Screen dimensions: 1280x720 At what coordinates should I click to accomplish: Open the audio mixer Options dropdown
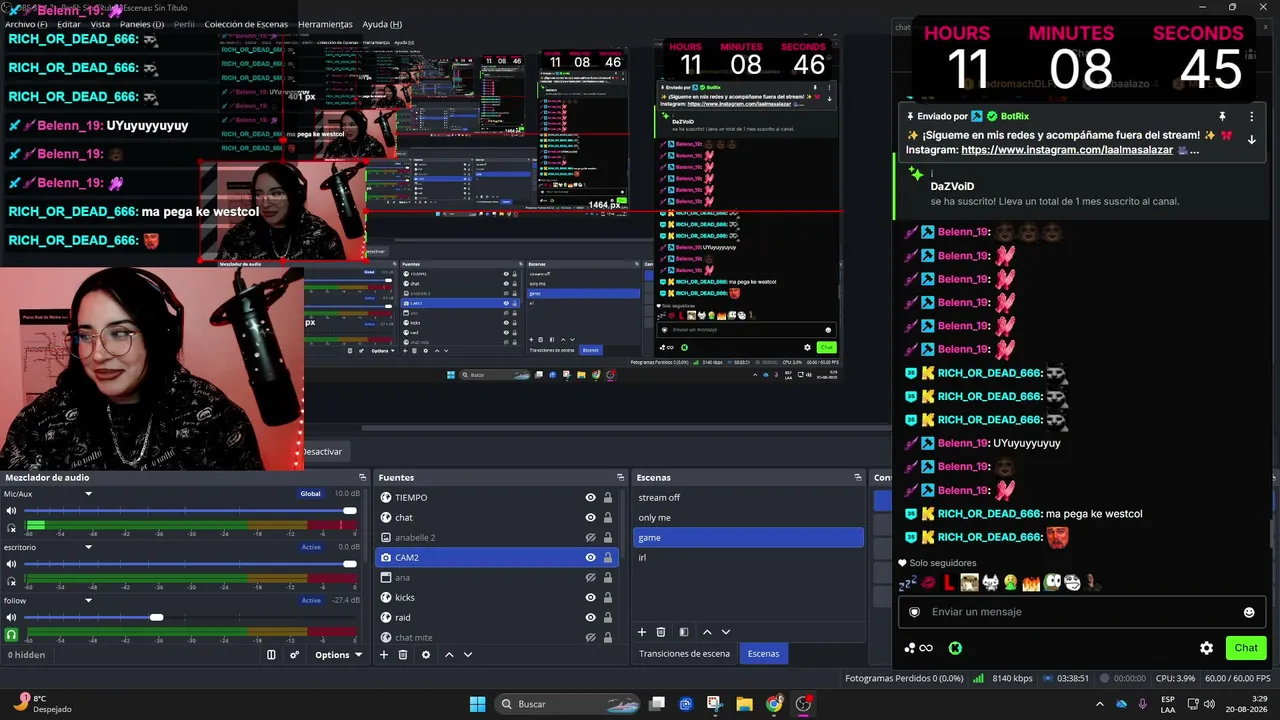tap(338, 655)
